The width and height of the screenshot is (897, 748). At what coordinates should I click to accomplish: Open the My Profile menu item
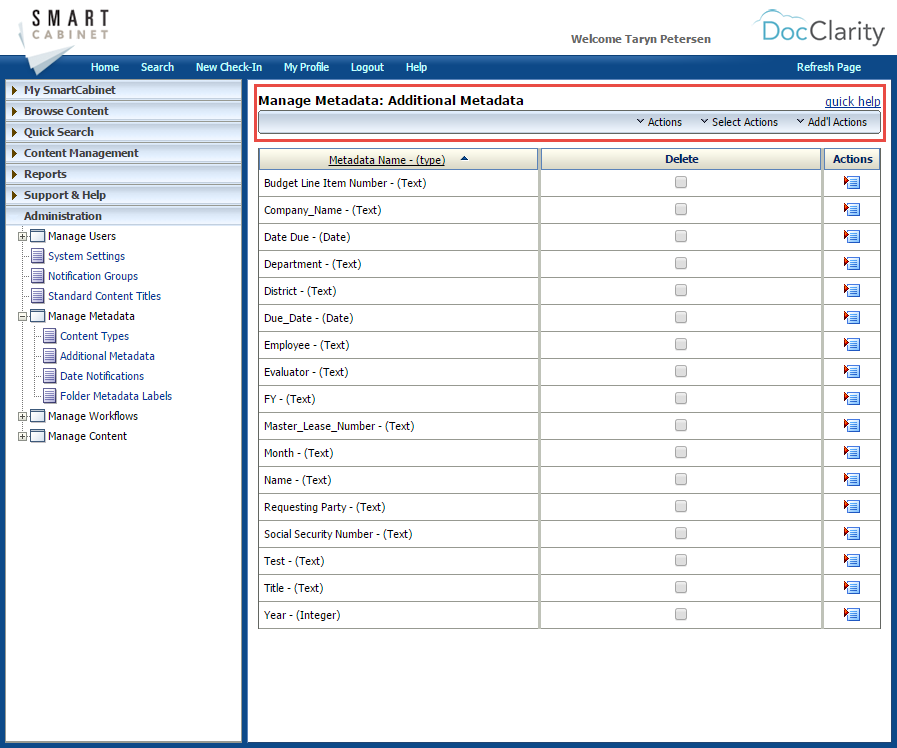pos(306,67)
